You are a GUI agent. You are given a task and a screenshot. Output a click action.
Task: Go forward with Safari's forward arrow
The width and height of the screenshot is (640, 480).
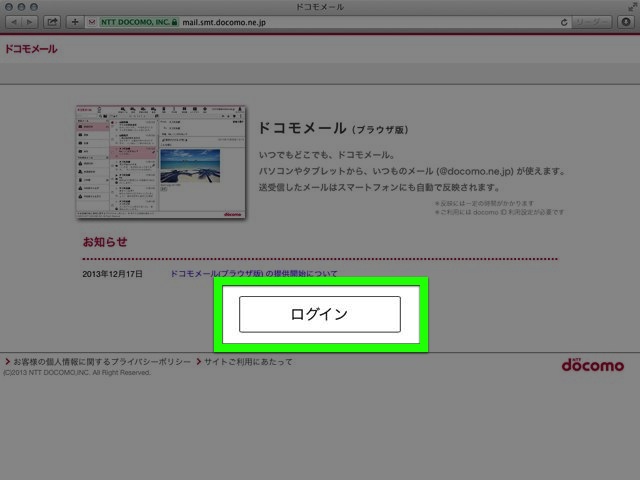click(x=30, y=22)
